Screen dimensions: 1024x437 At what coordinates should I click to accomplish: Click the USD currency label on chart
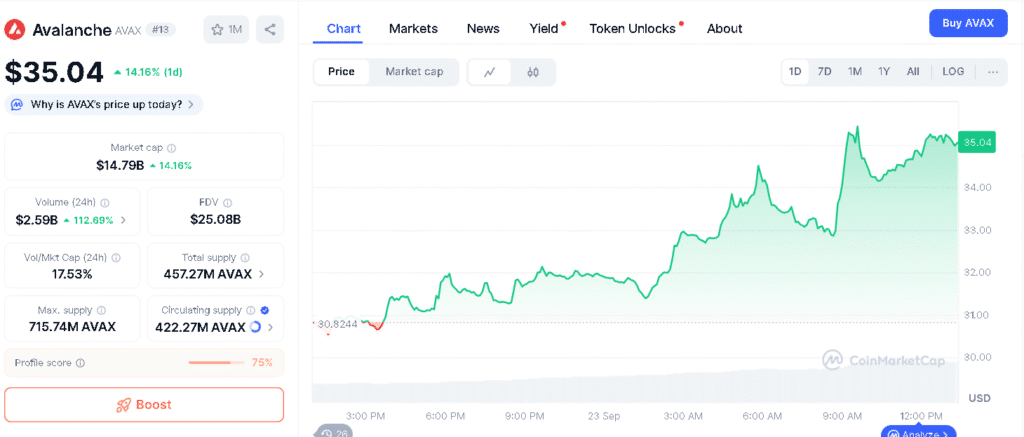pos(980,398)
